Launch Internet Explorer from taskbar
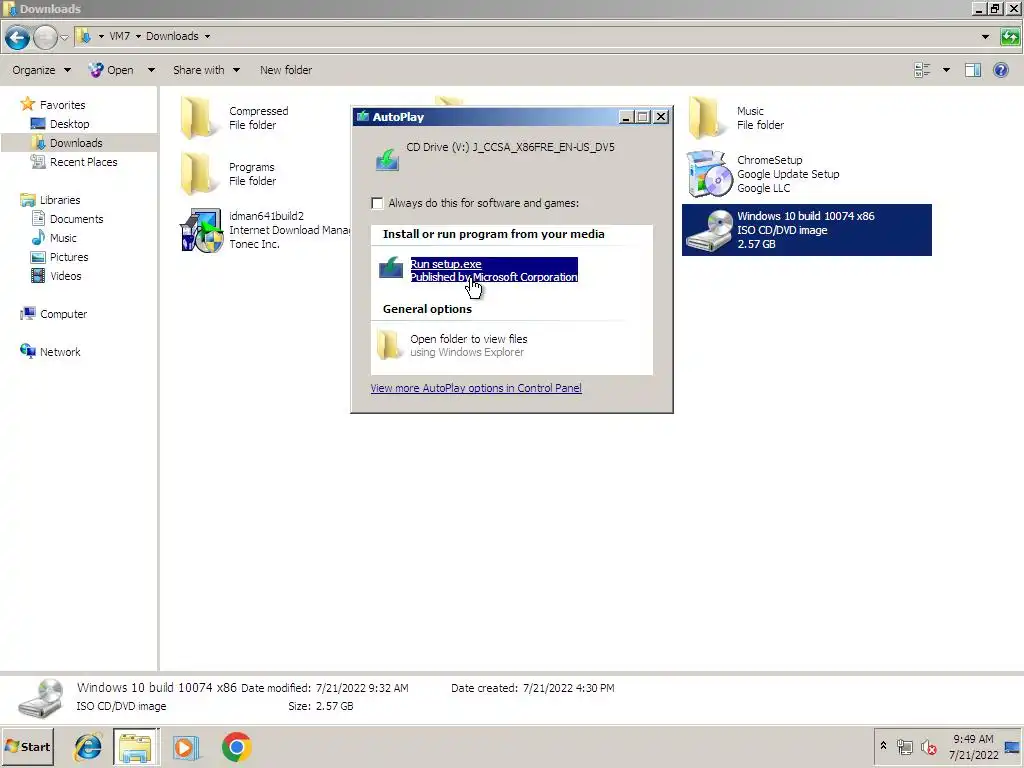 pos(88,747)
